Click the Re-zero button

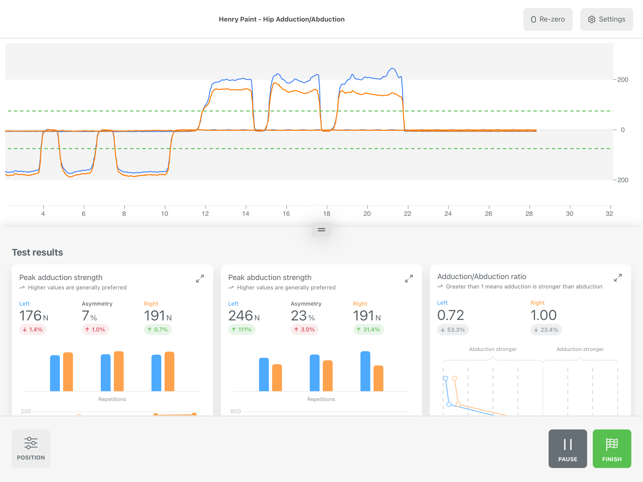coord(548,19)
